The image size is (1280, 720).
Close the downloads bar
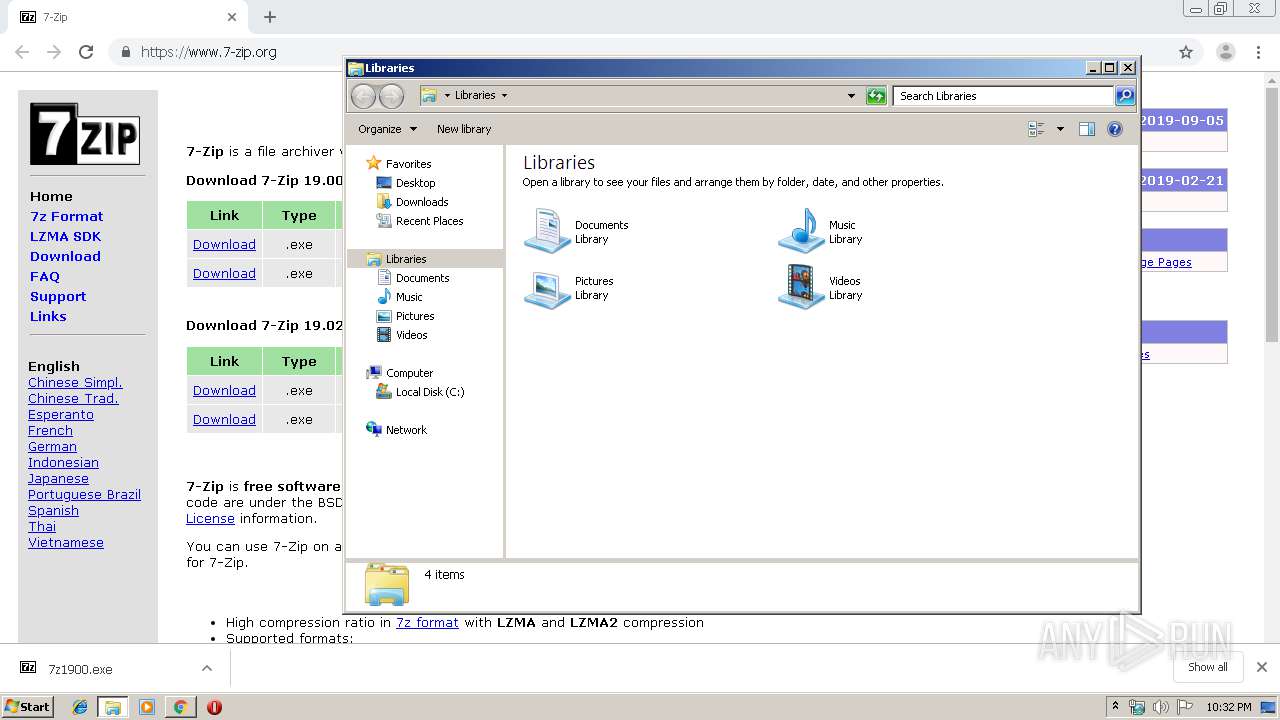coord(1261,667)
